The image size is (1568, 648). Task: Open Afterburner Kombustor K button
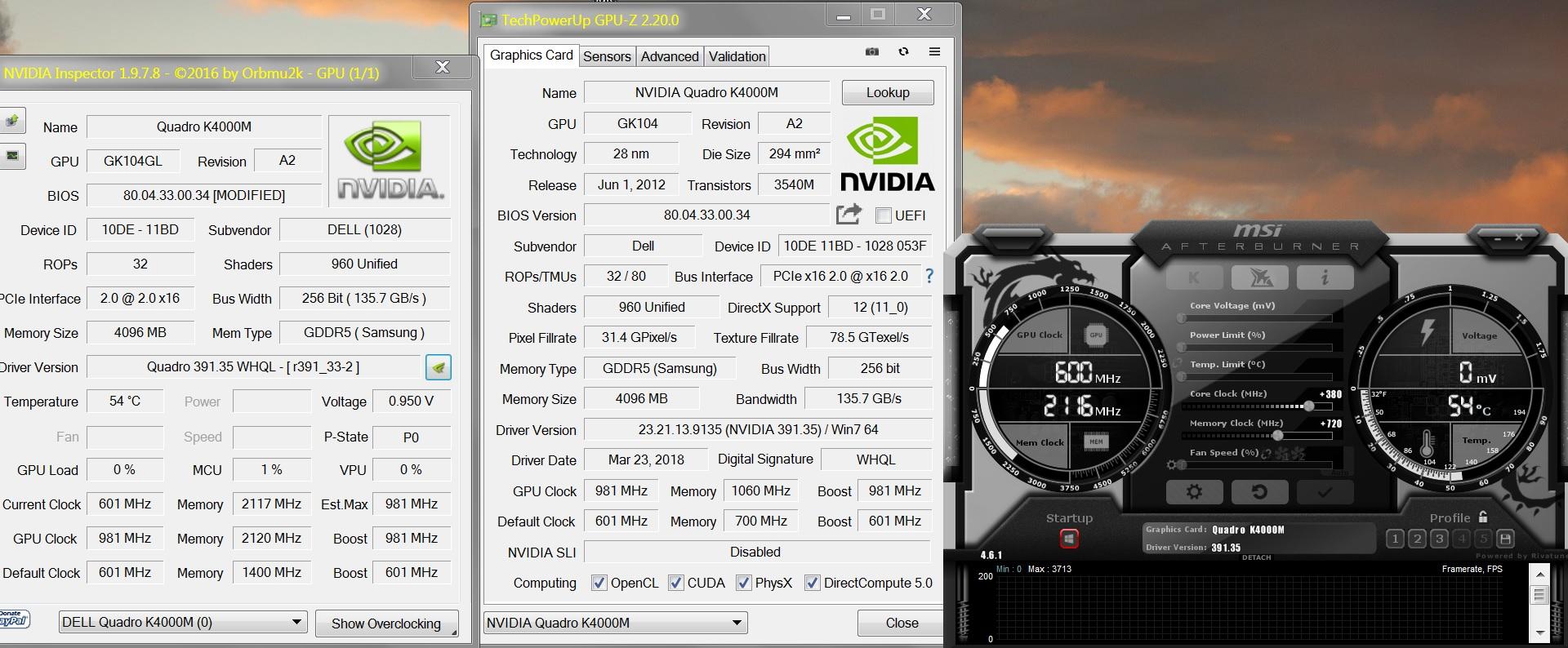[1194, 277]
